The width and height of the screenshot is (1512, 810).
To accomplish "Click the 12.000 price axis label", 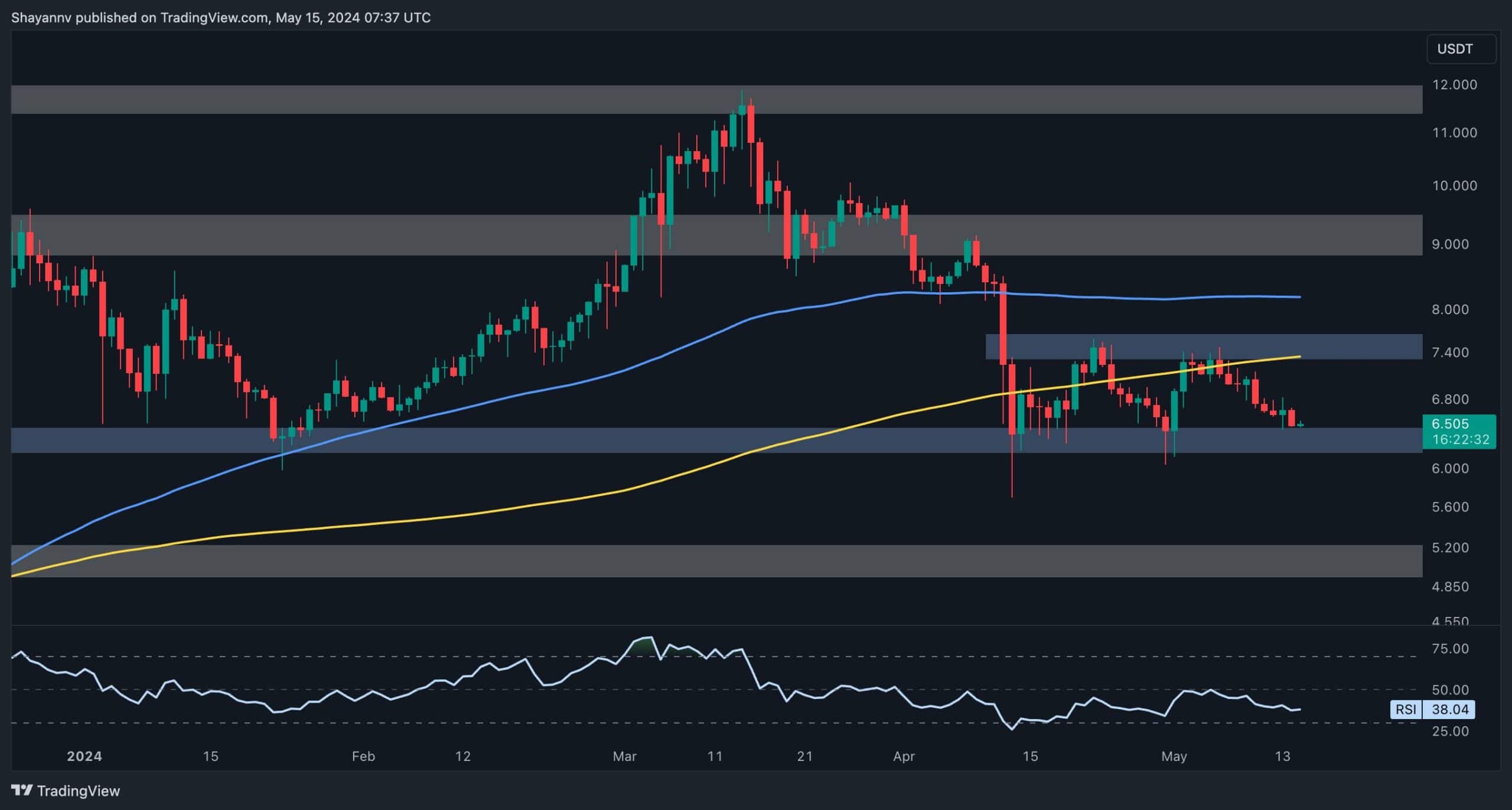I will click(x=1454, y=85).
